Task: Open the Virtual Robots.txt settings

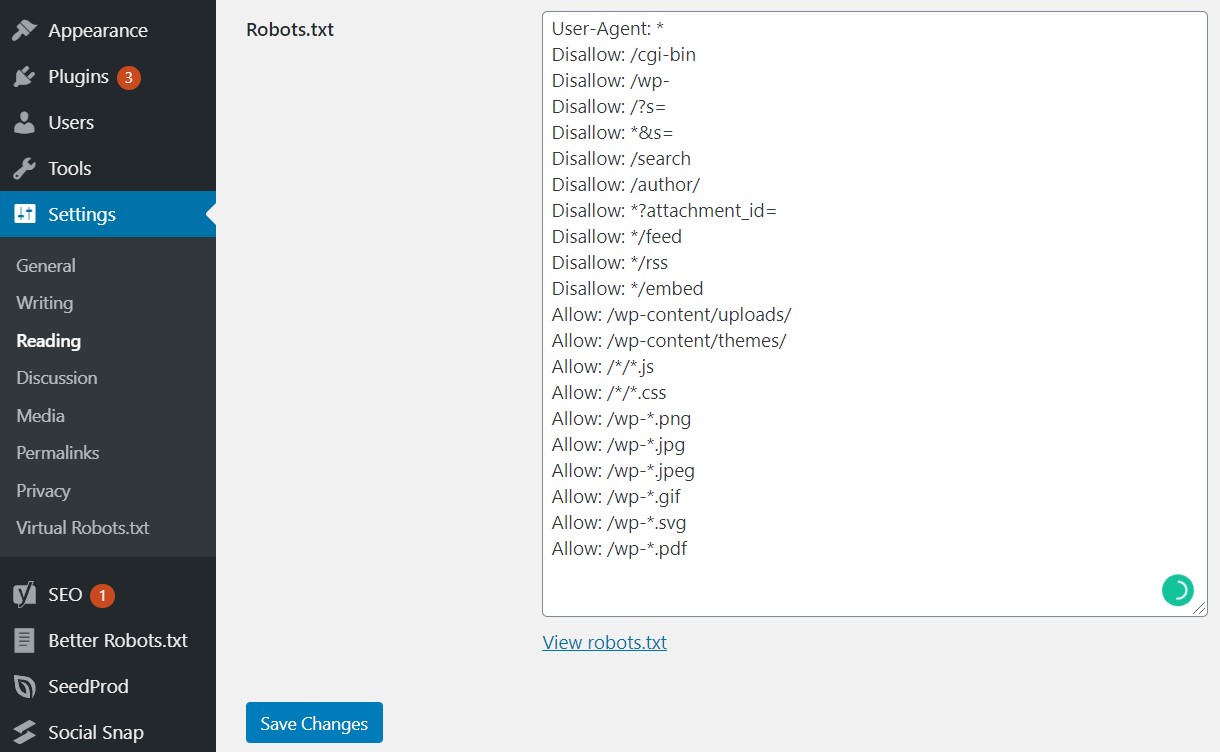Action: tap(81, 527)
